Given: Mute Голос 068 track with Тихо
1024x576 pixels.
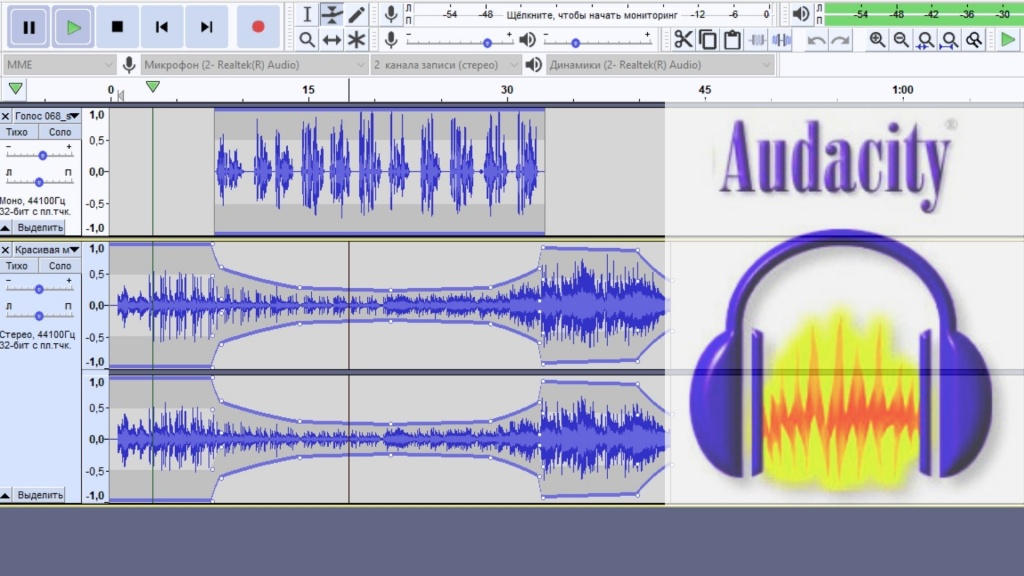Looking at the screenshot, I should 17,132.
